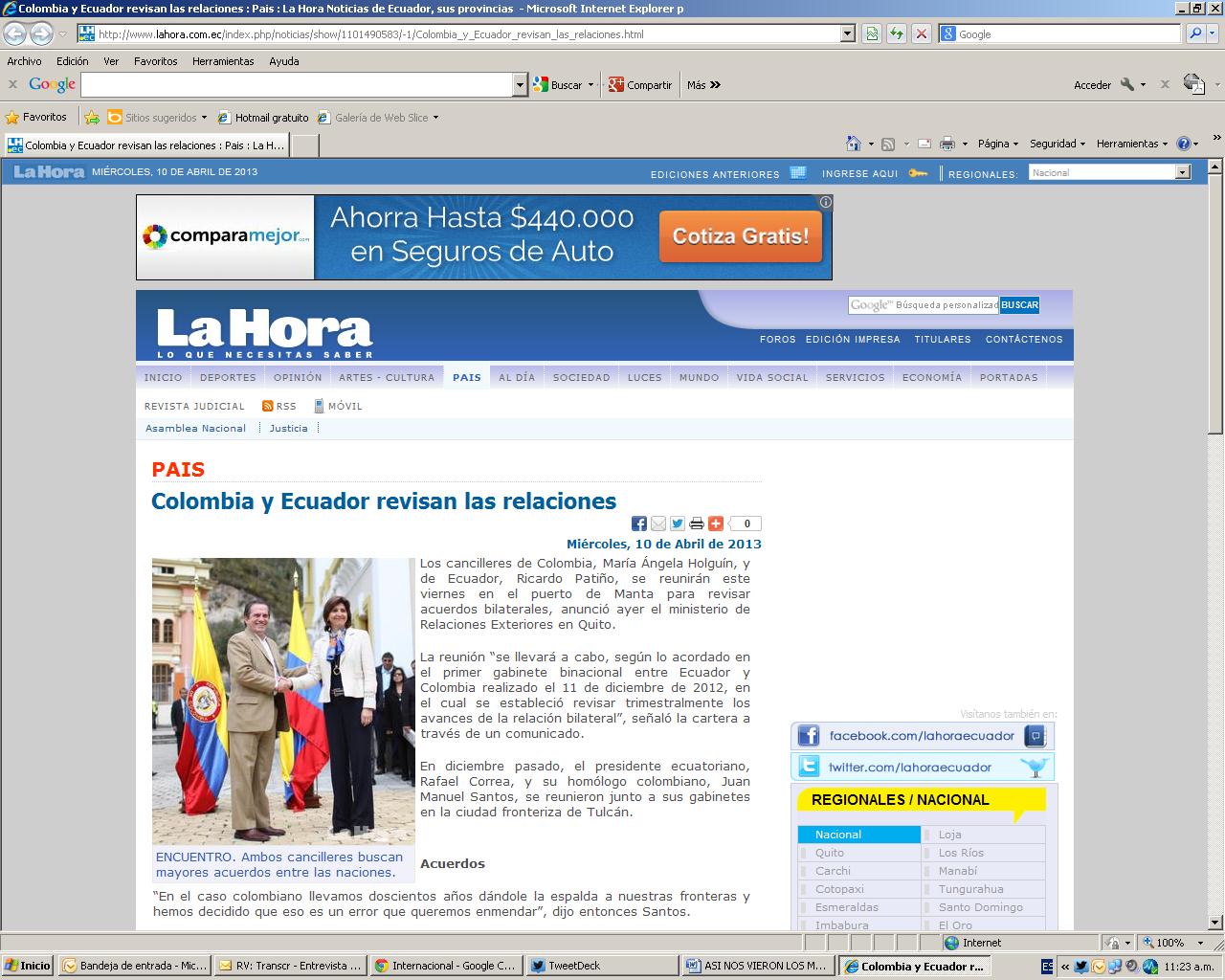The width and height of the screenshot is (1225, 980).
Task: Expand the Google toolbar search box dropdown
Action: tap(520, 84)
